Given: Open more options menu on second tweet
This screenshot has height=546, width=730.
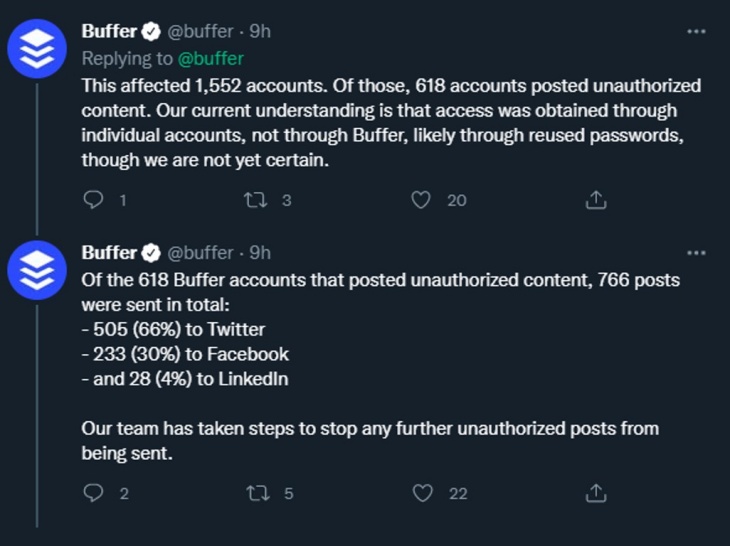Looking at the screenshot, I should click(x=696, y=253).
